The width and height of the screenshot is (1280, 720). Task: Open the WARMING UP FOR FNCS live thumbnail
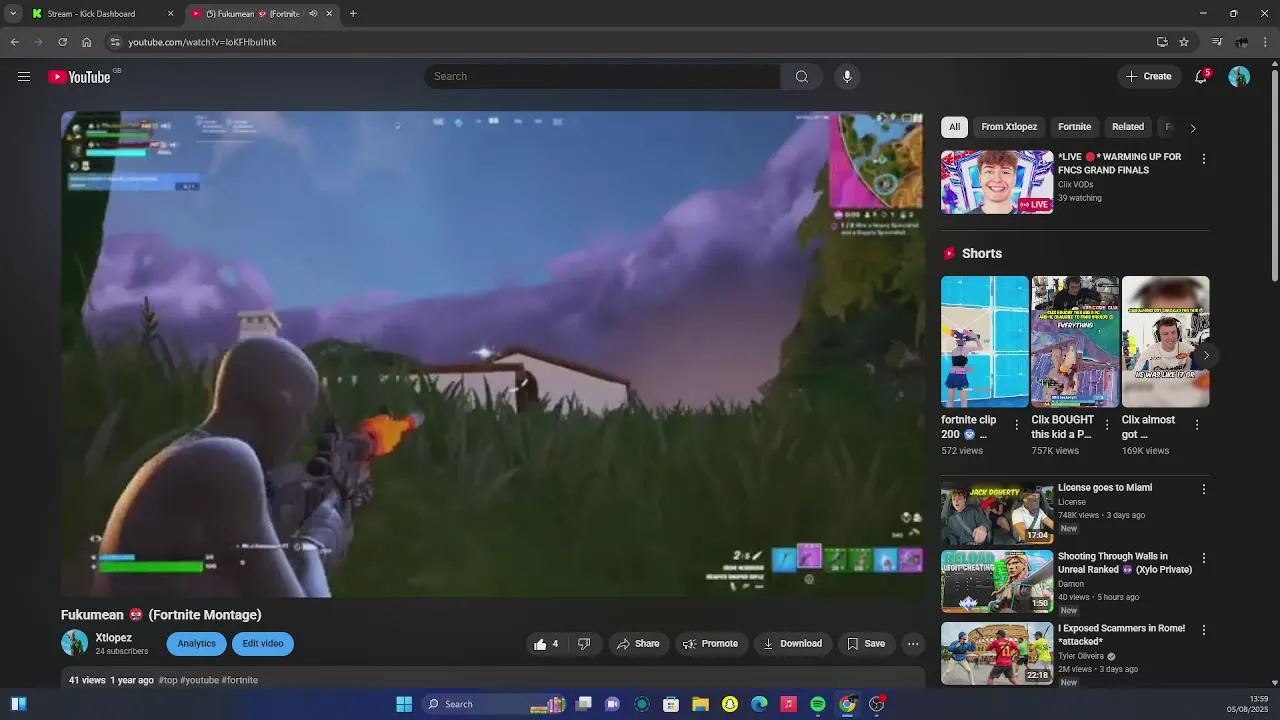pos(997,182)
